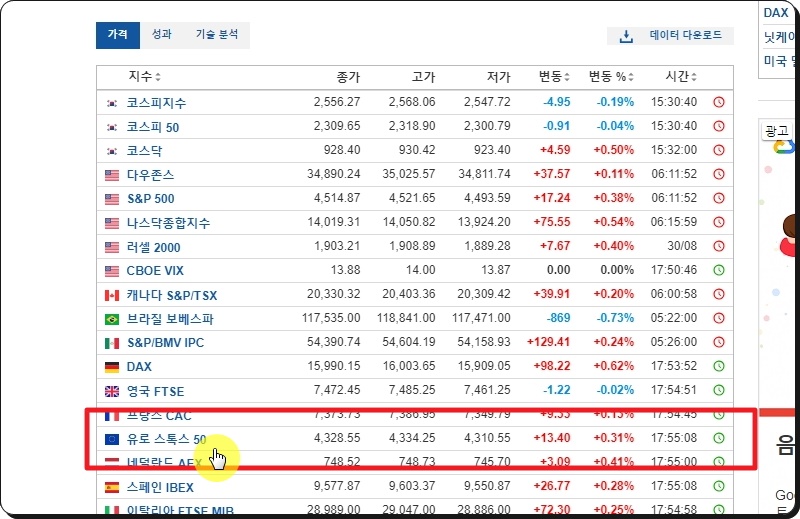Open the 성과 tab
The image size is (800, 519).
point(162,35)
